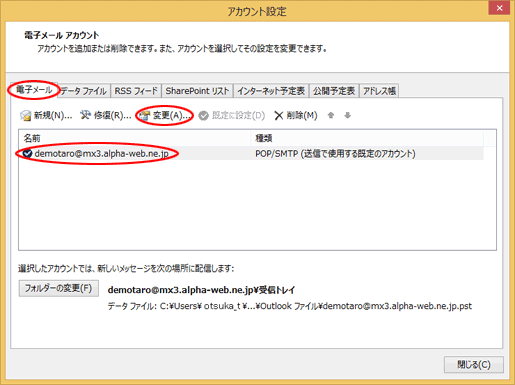Open the RSS フィード tab

pyautogui.click(x=136, y=91)
